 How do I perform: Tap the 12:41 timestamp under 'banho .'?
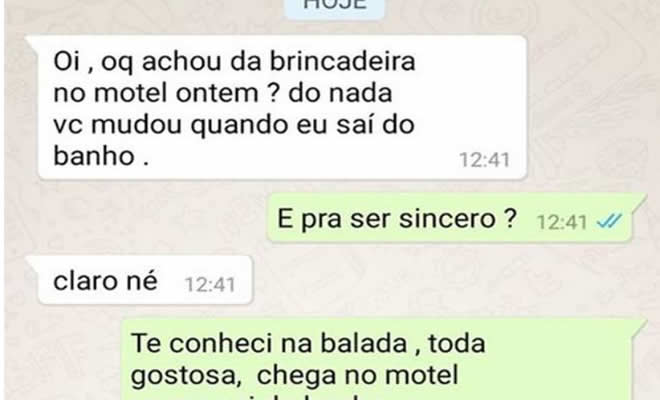click(484, 160)
